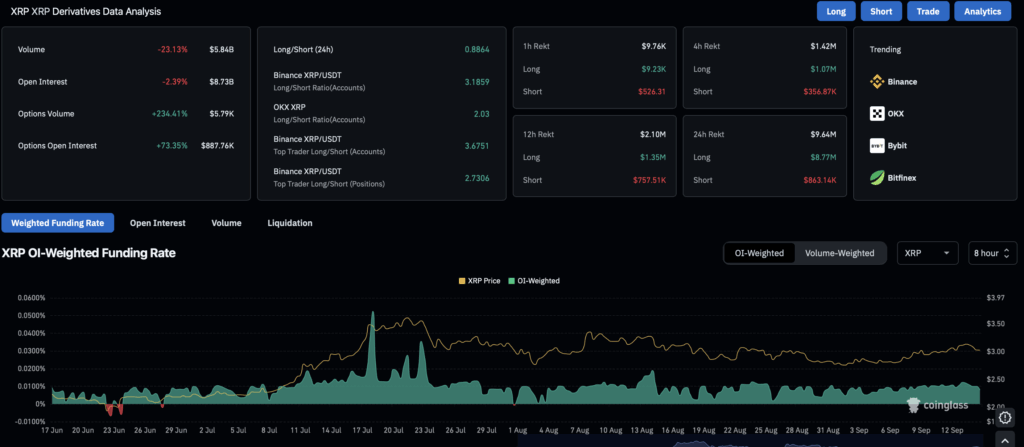
Task: Click the Short button
Action: (881, 11)
